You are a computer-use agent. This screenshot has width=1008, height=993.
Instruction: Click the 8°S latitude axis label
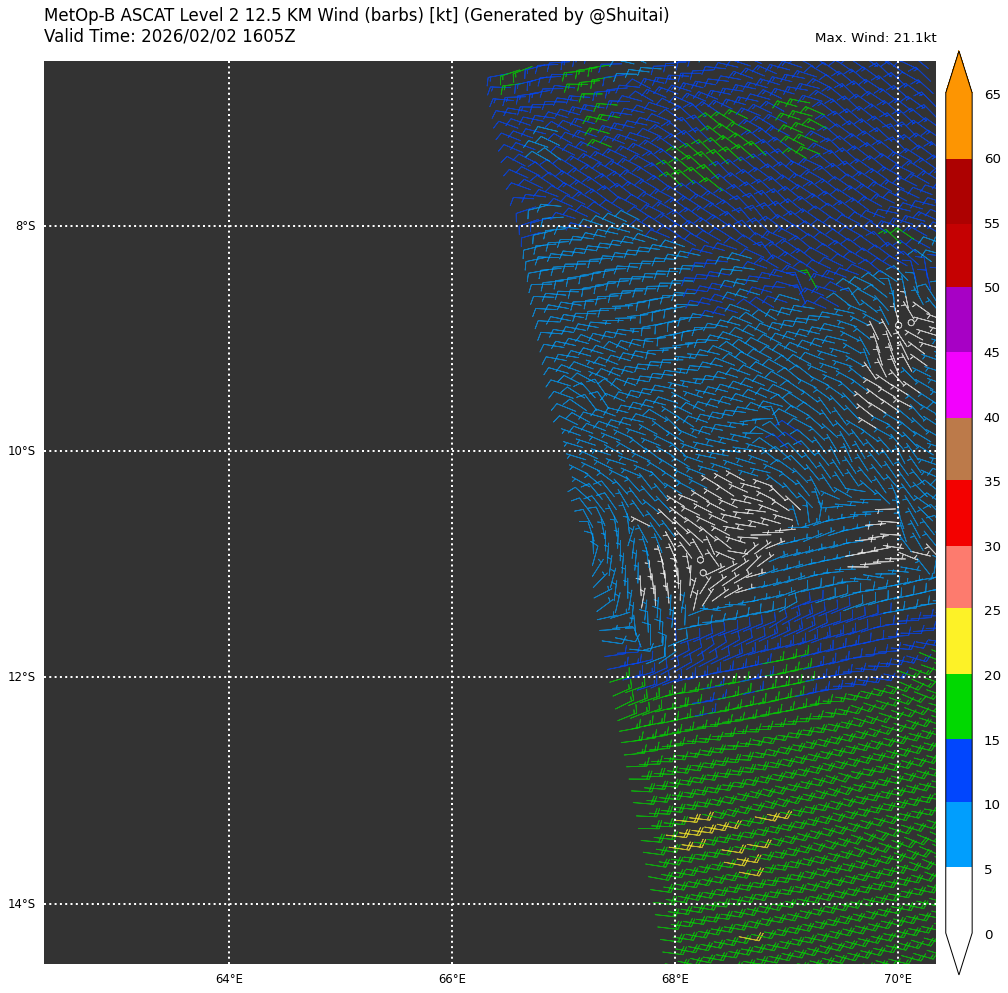(x=25, y=226)
